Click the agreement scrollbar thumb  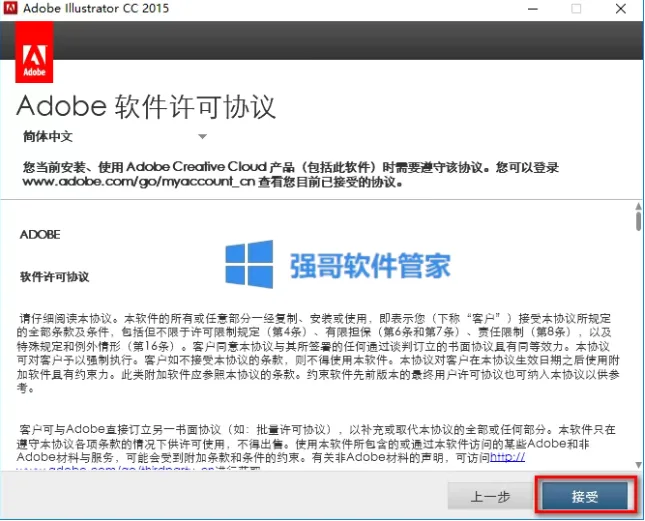click(638, 221)
